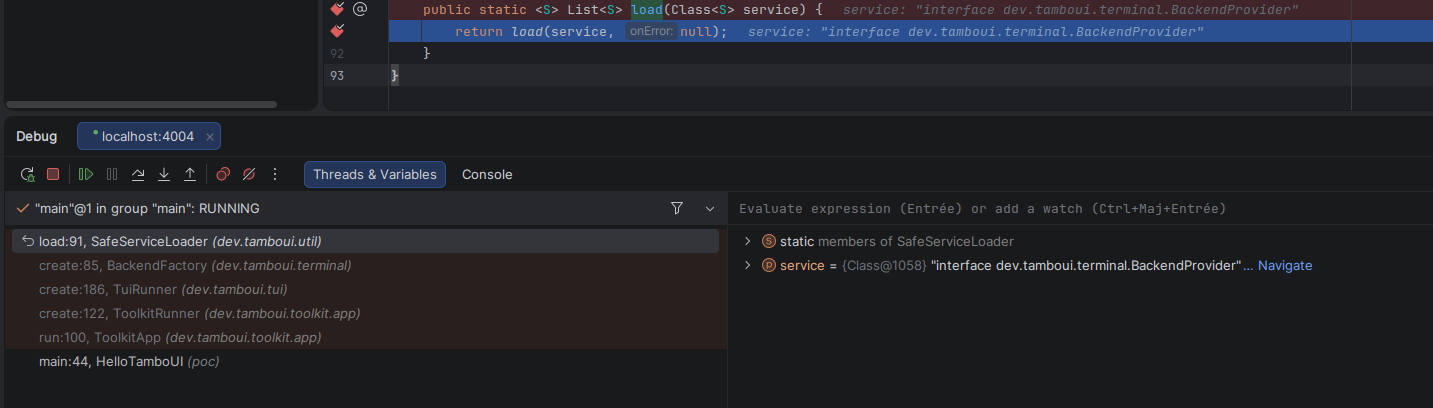Expand the service variable node
Viewport: 1433px width, 408px height.
[x=746, y=265]
